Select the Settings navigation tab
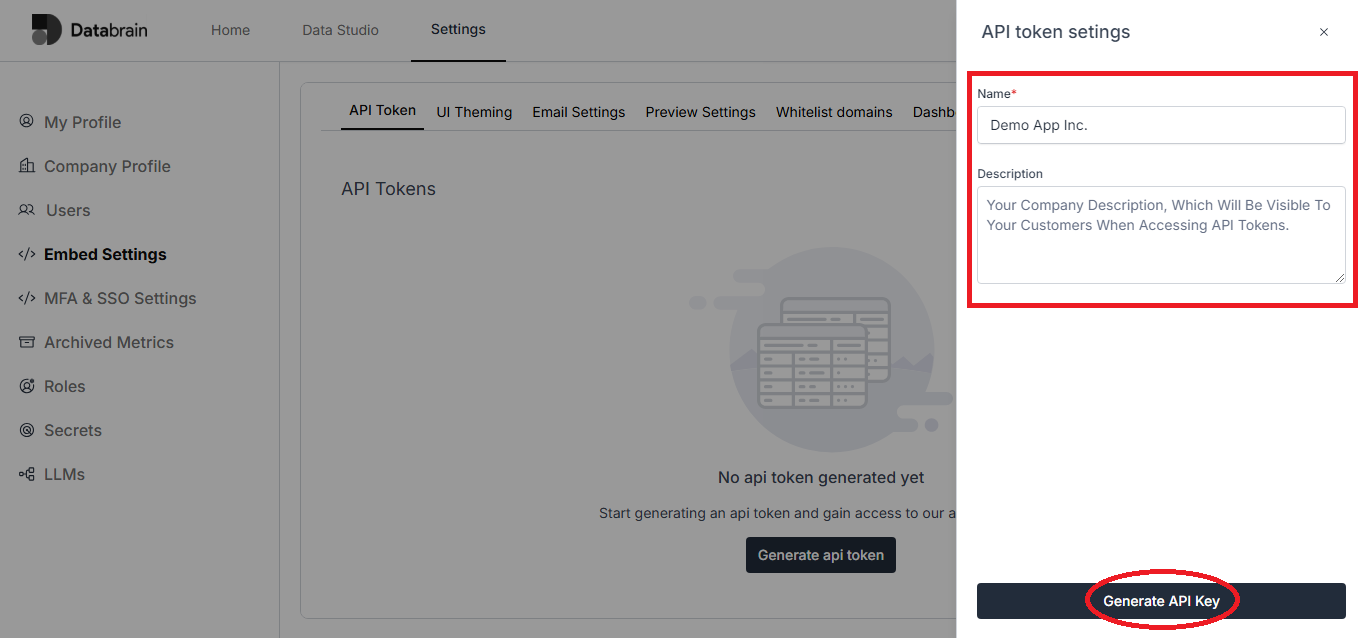 pyautogui.click(x=458, y=30)
